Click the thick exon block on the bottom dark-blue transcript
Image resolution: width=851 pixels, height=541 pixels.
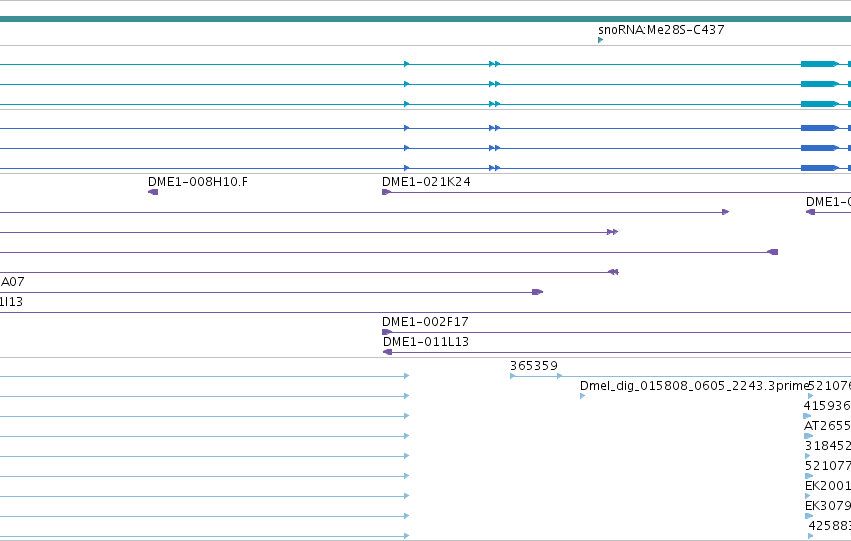[x=820, y=168]
